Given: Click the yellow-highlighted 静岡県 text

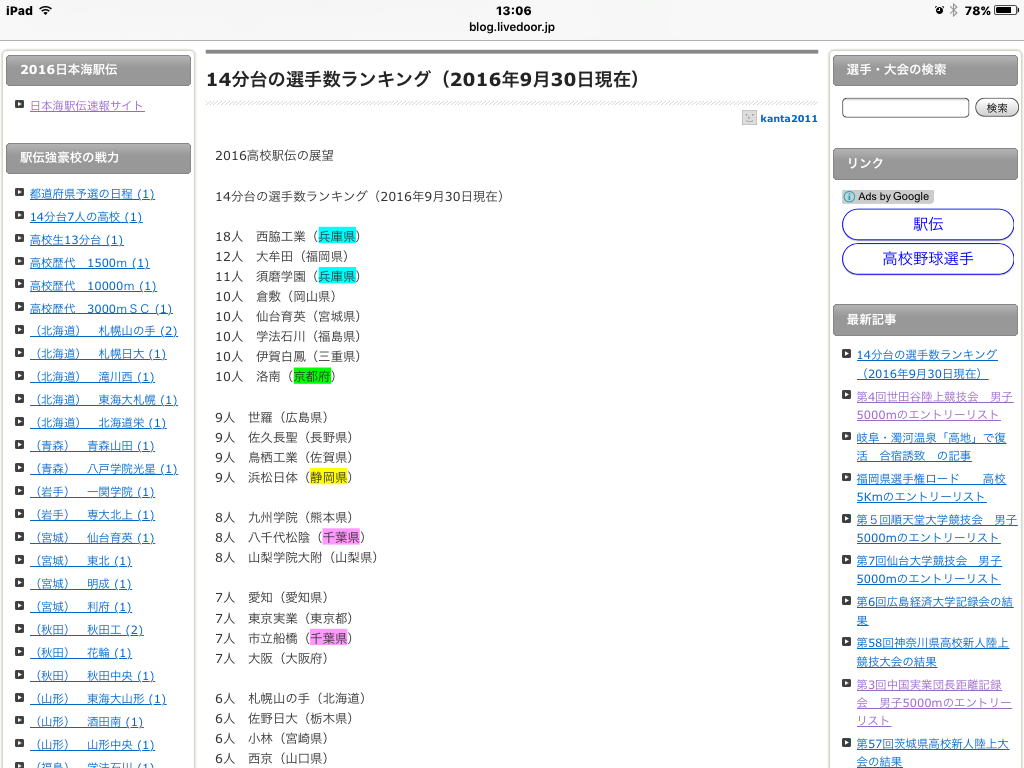Looking at the screenshot, I should pyautogui.click(x=328, y=477).
